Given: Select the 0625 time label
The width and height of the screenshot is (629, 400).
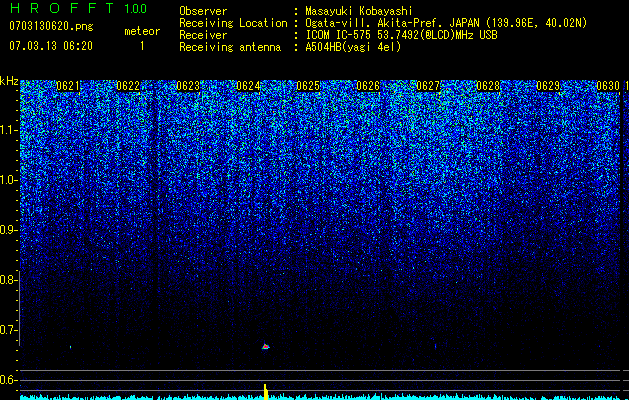Looking at the screenshot, I should [308, 86].
